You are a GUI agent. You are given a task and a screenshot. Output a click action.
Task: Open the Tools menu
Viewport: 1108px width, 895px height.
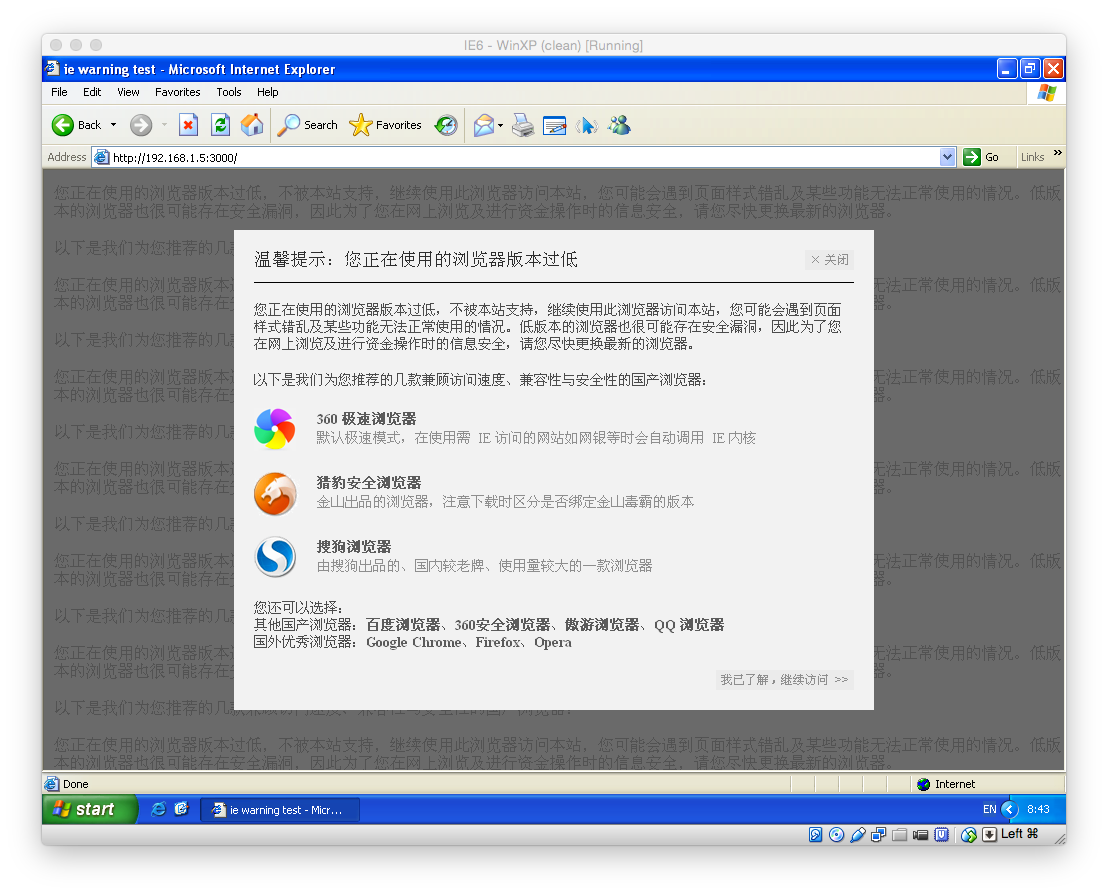coord(229,92)
